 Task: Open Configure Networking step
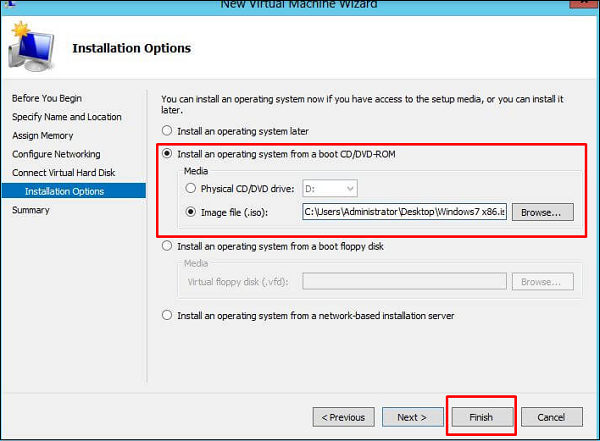tap(56, 154)
